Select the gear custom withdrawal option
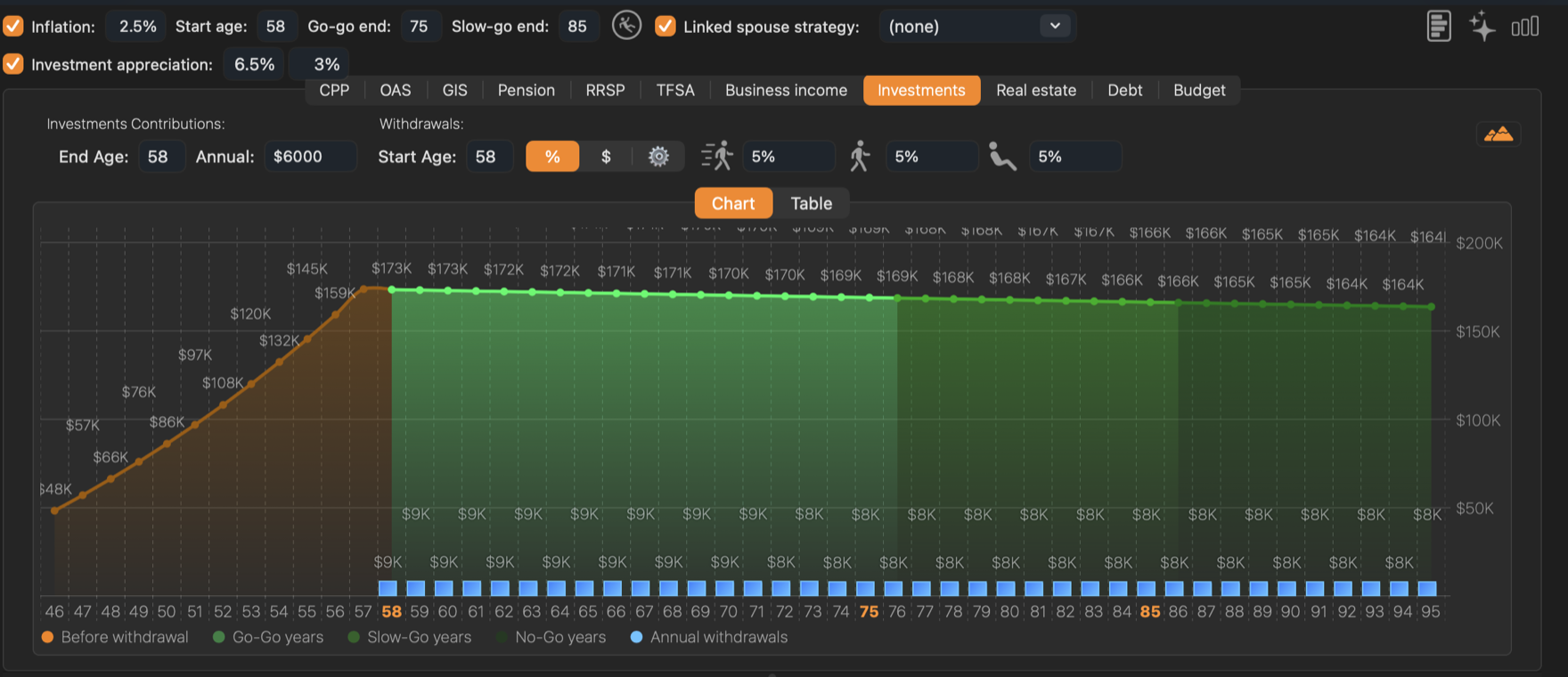 (x=658, y=157)
